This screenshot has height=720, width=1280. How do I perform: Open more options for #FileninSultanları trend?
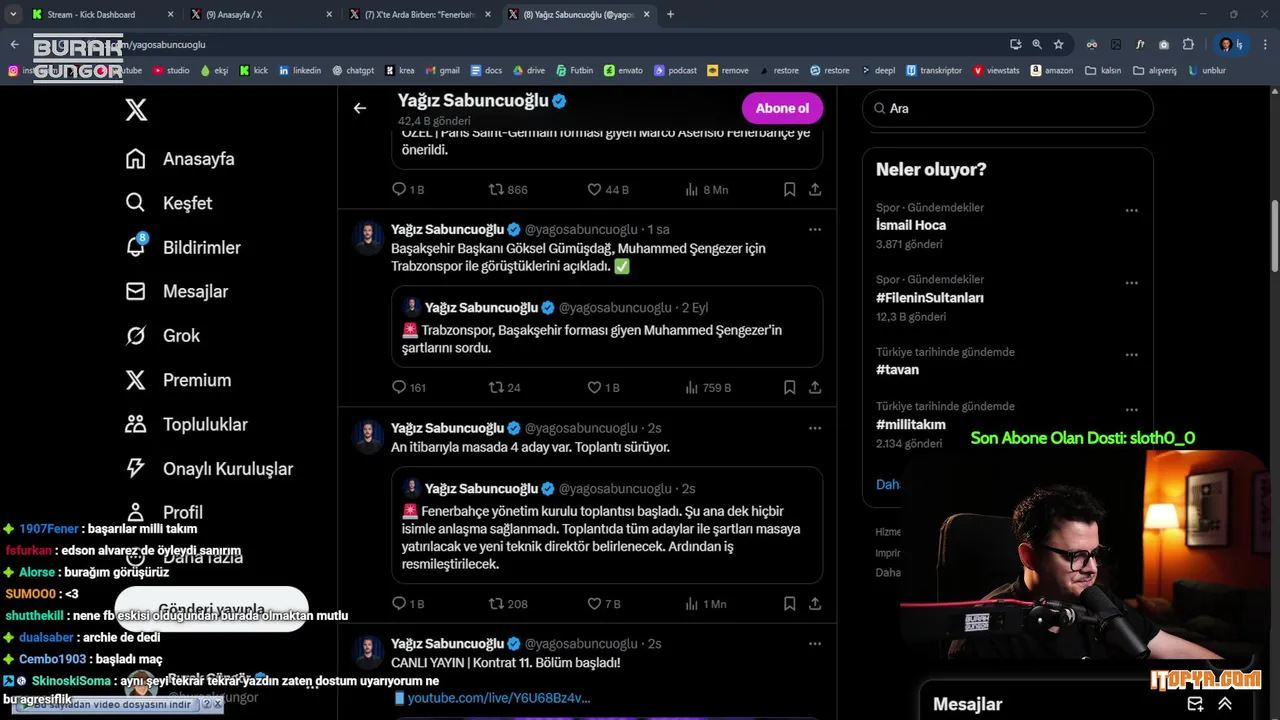pos(1131,283)
